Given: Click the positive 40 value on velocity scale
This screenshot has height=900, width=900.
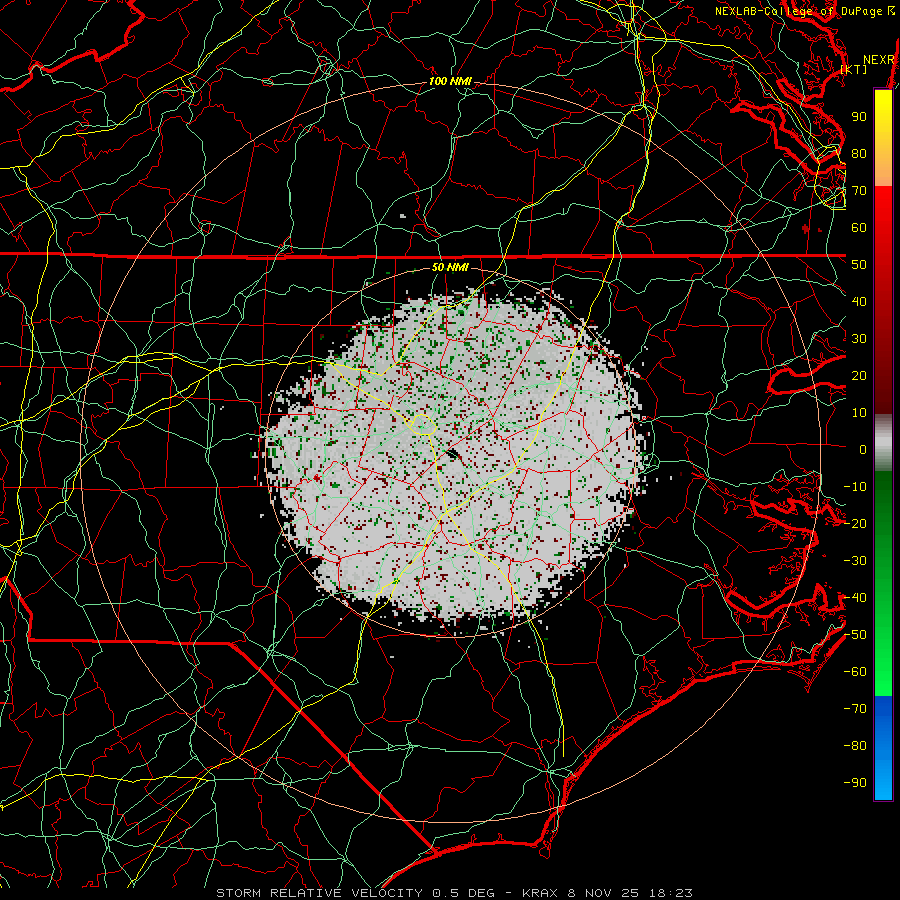Looking at the screenshot, I should pos(859,302).
